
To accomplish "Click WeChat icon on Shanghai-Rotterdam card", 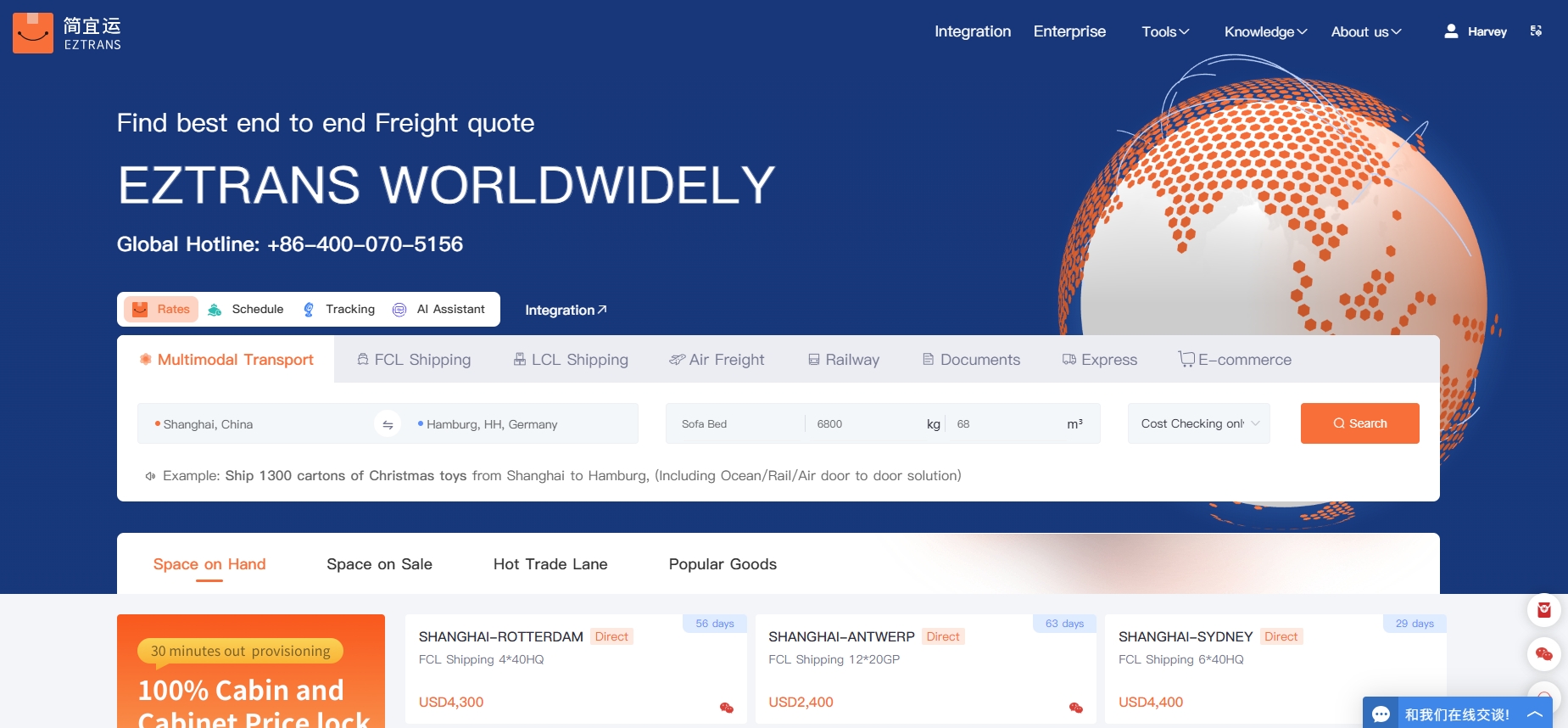I will tap(727, 708).
